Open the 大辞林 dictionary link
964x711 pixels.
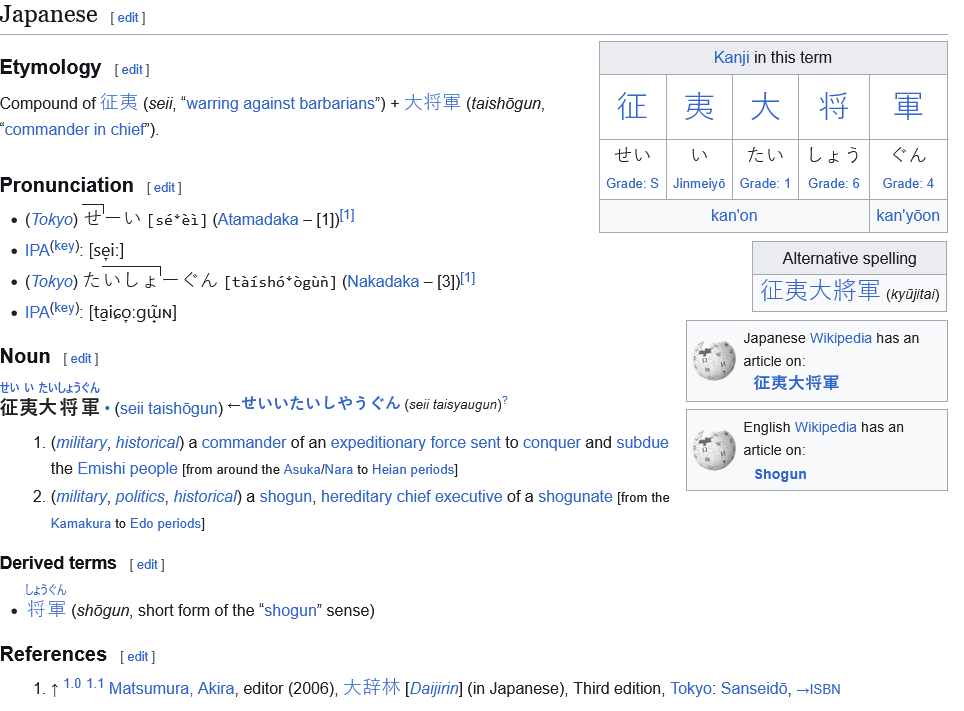click(371, 687)
